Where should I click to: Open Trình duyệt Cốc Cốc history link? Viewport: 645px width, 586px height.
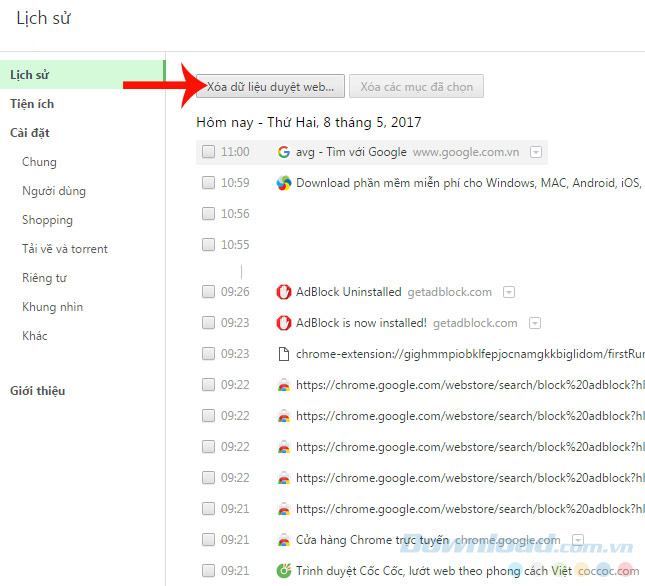click(434, 571)
